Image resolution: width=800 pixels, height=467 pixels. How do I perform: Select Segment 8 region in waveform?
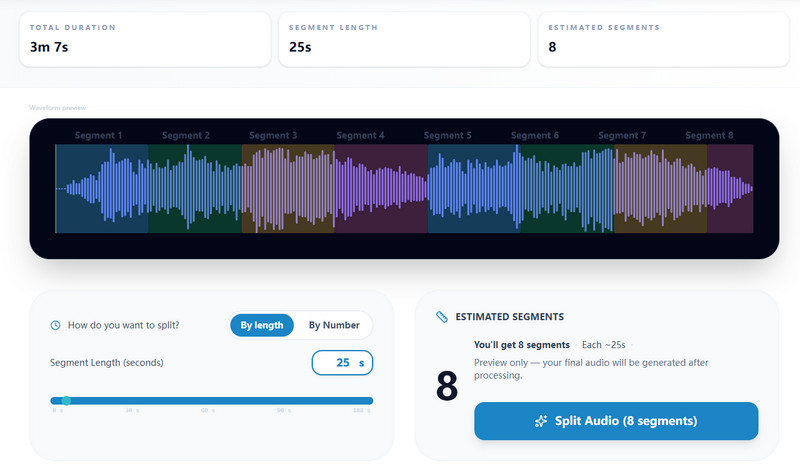point(730,189)
